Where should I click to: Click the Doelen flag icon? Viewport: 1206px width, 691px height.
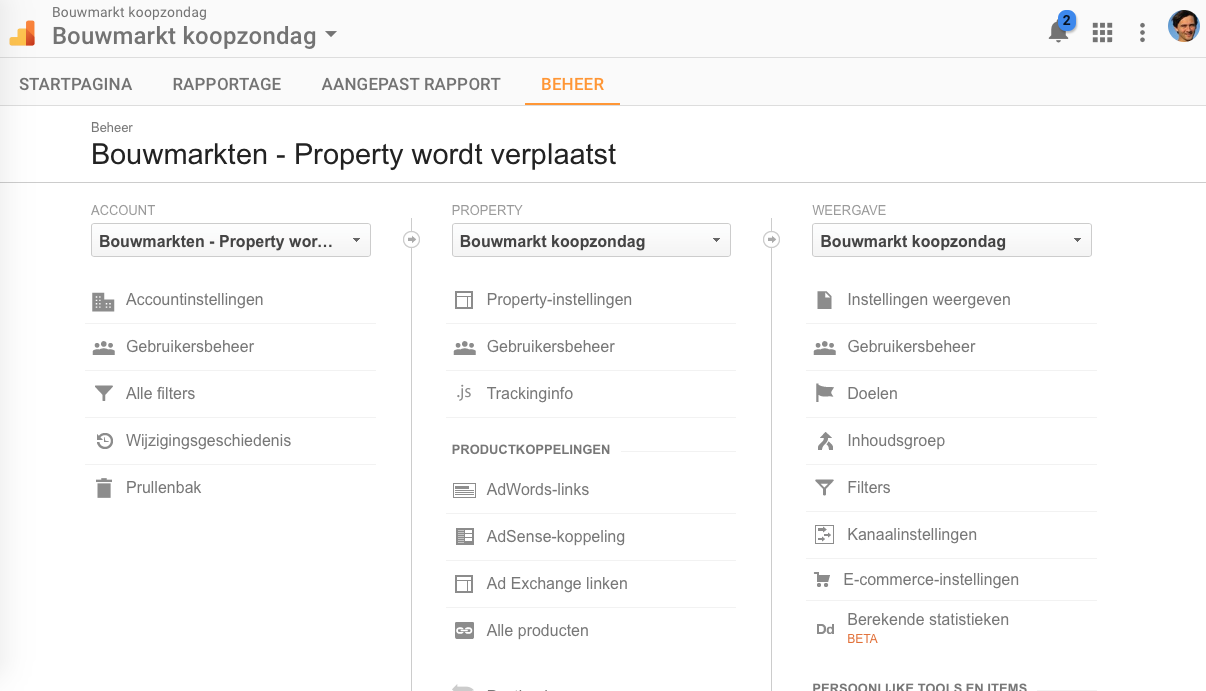click(824, 394)
